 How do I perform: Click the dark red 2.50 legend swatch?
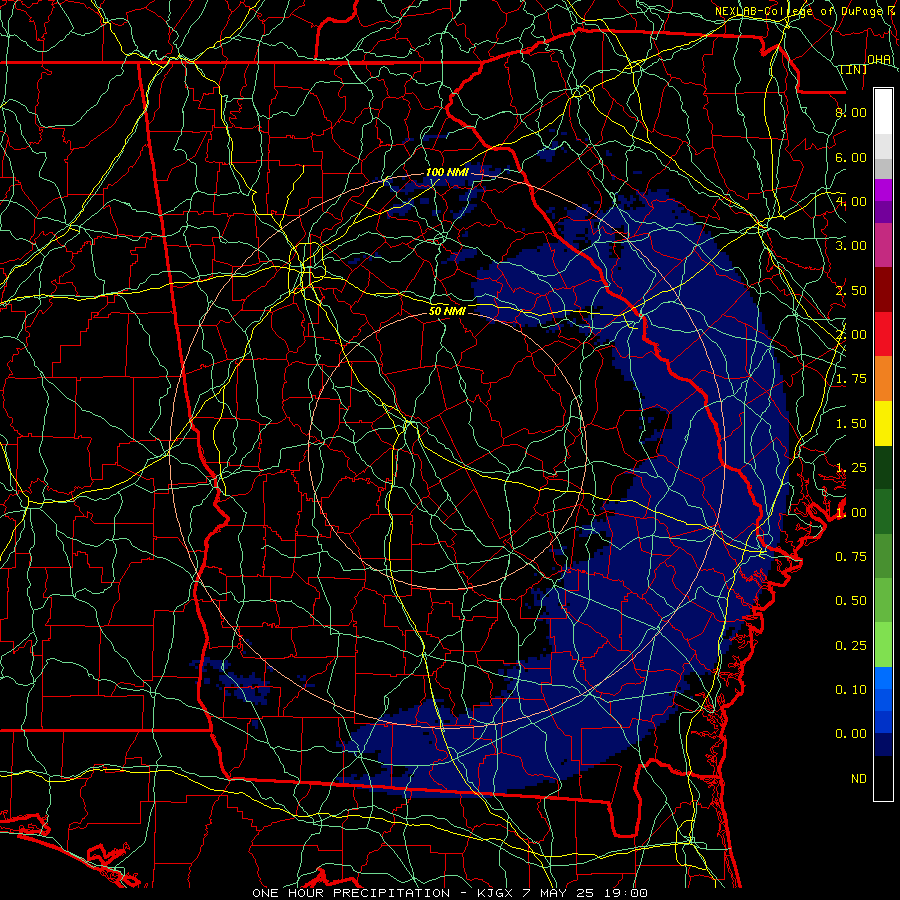point(883,289)
